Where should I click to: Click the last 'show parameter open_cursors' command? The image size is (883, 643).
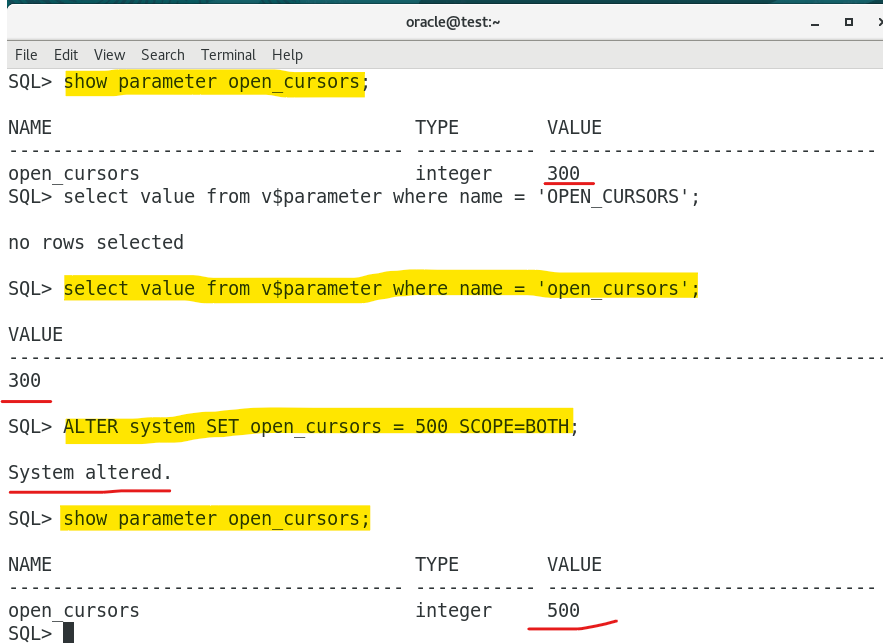point(216,519)
